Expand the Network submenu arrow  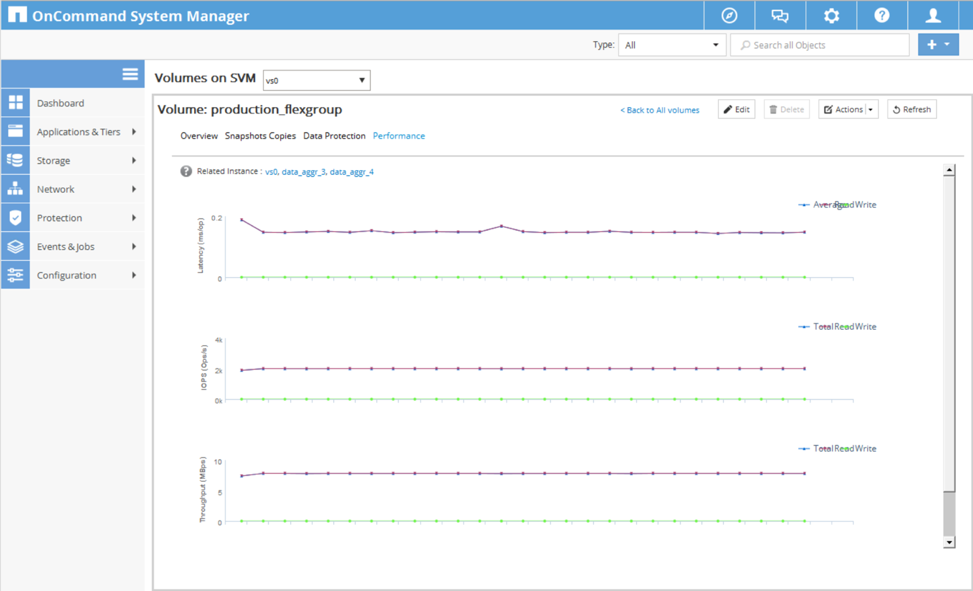[x=134, y=189]
